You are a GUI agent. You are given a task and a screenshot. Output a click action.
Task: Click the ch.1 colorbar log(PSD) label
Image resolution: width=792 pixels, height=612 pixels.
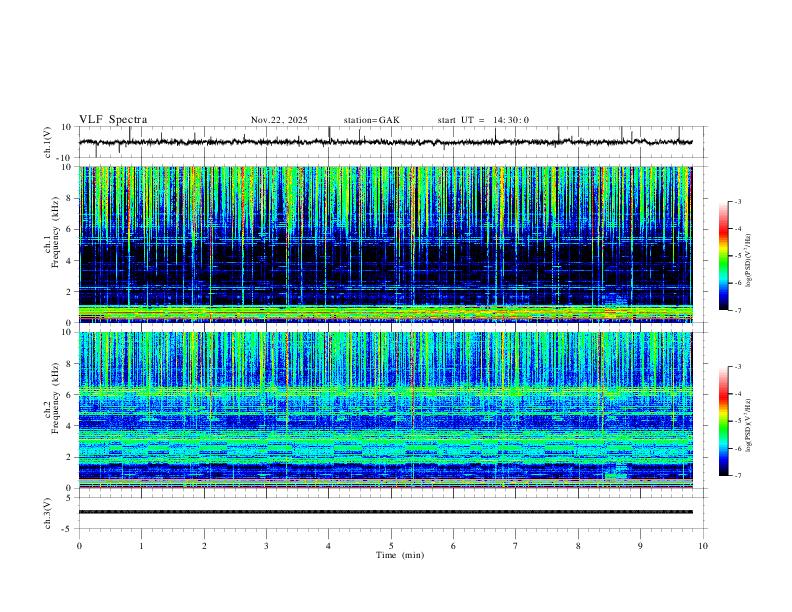click(749, 261)
